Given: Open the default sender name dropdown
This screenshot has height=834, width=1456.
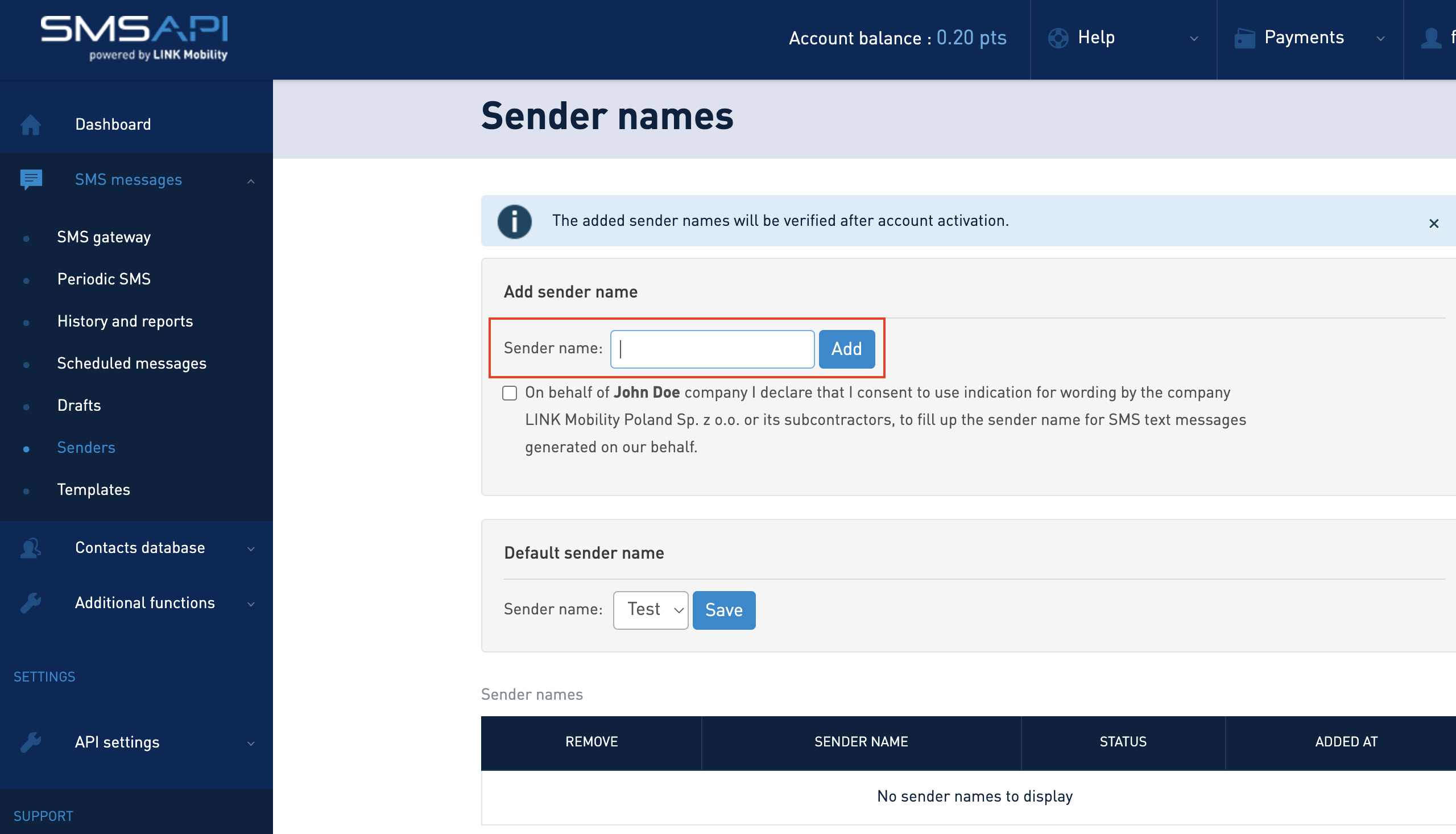Looking at the screenshot, I should pyautogui.click(x=651, y=610).
